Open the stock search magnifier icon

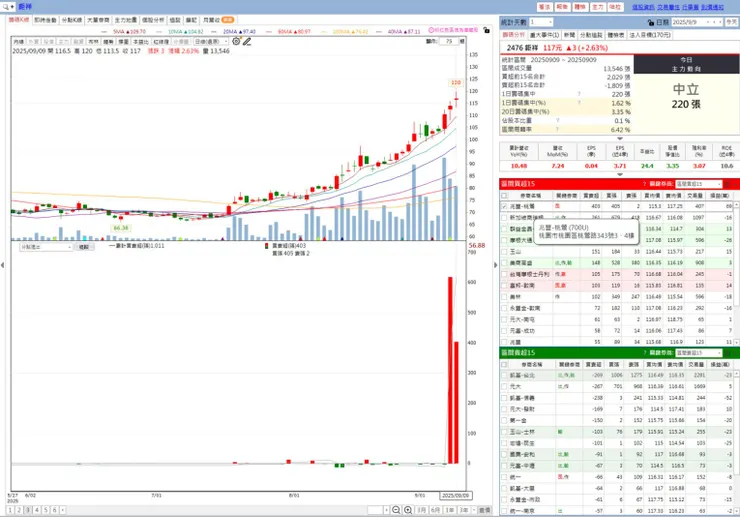6,7
